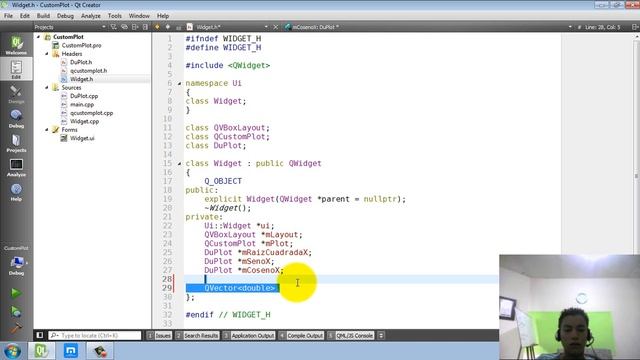Viewport: 640px width, 360px height.
Task: Open the Debug menu
Action: pyautogui.click(x=65, y=16)
